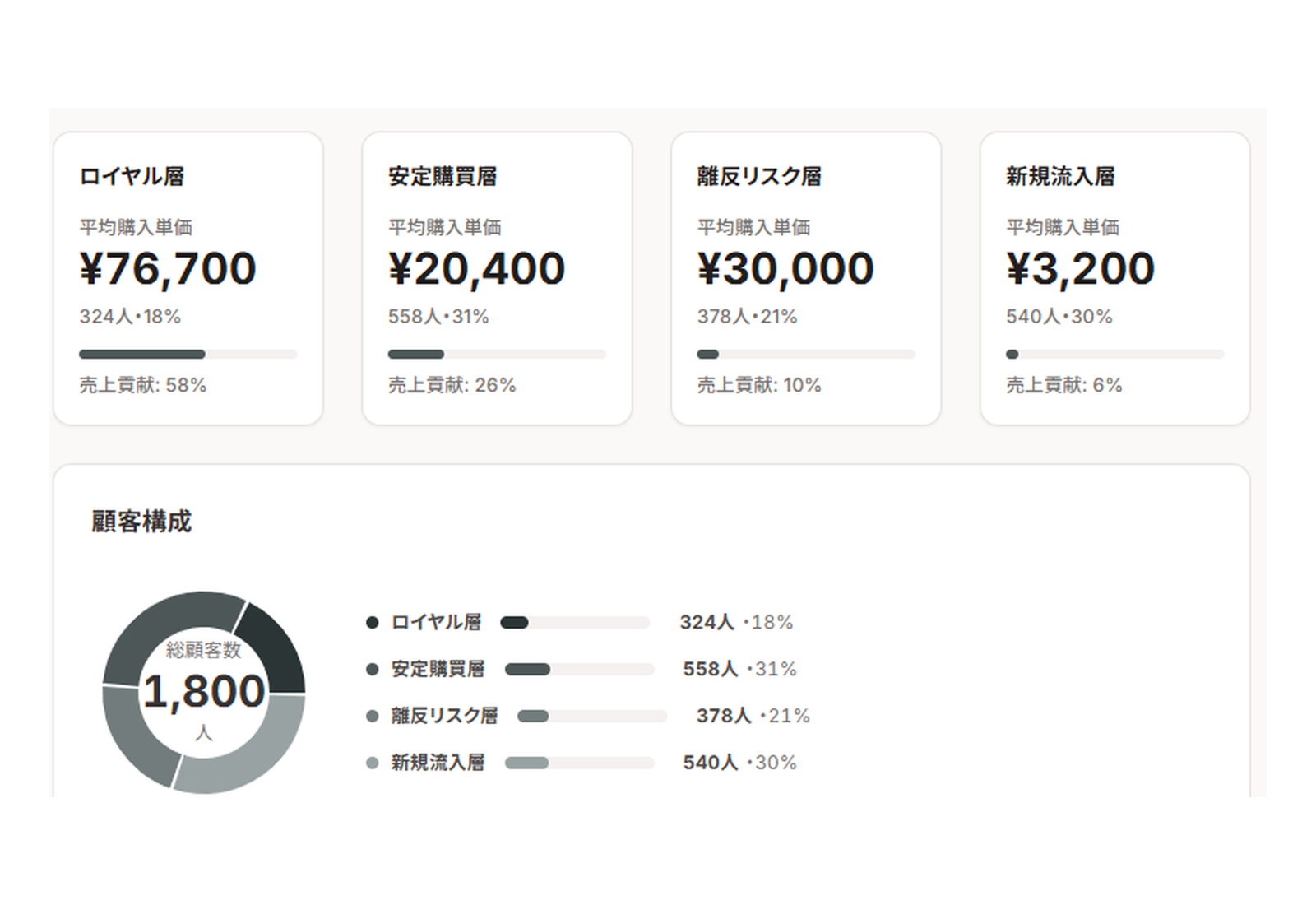1316x905 pixels.
Task: Click 558人•31% in 安定購買層 card
Action: tap(438, 317)
